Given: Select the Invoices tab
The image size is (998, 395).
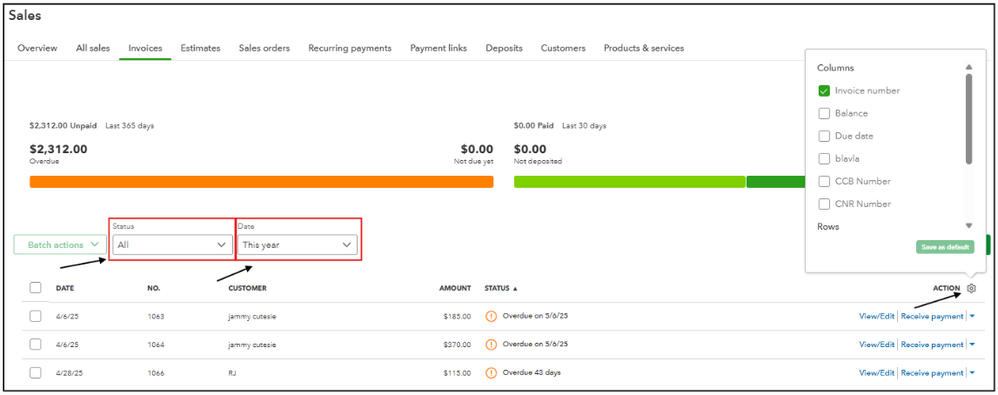Looking at the screenshot, I should (x=145, y=48).
